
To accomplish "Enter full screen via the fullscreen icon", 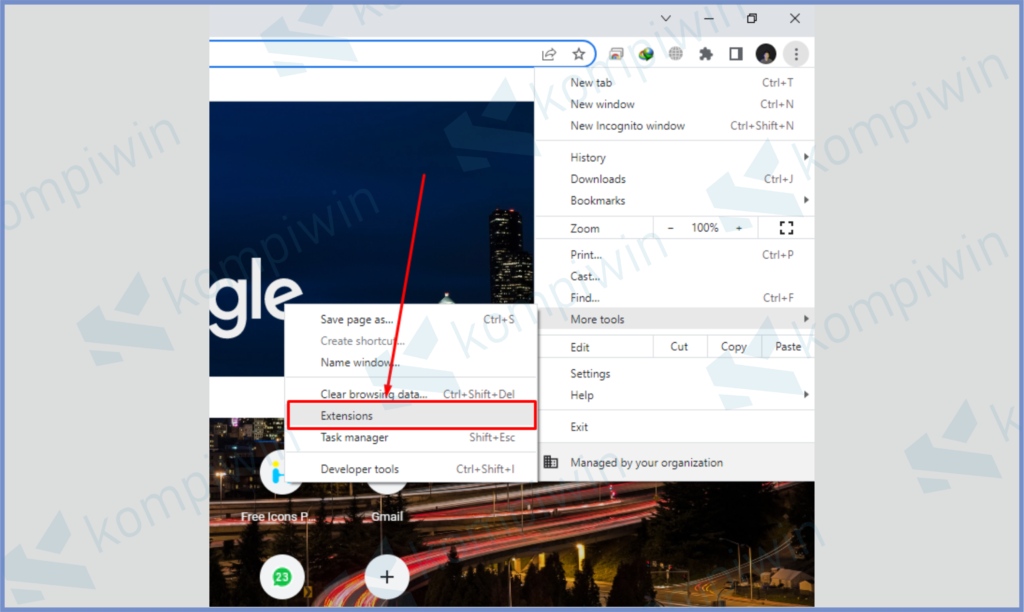I will point(787,227).
